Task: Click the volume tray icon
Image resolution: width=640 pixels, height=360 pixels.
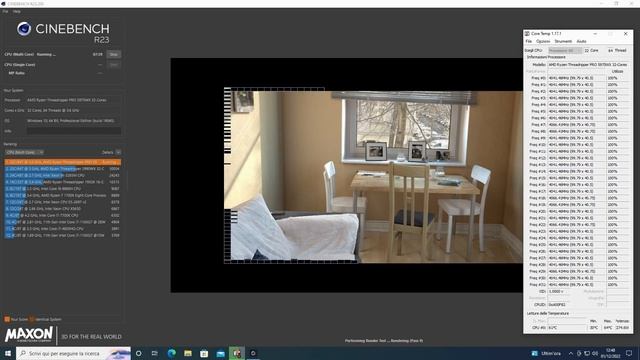Action: pos(595,353)
